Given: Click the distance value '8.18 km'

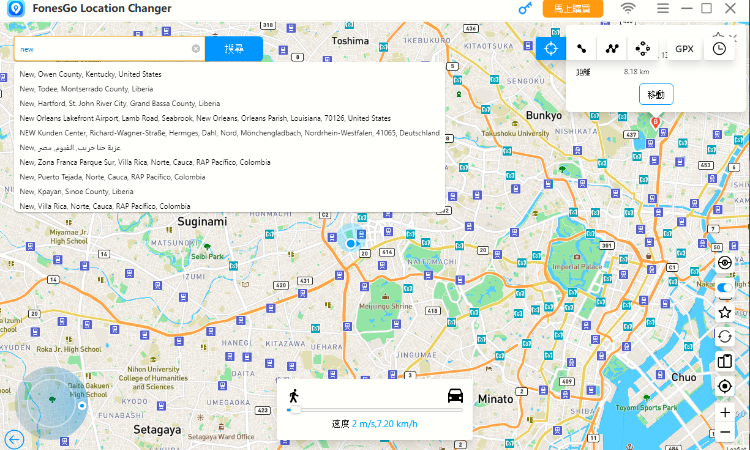Looking at the screenshot, I should (636, 72).
